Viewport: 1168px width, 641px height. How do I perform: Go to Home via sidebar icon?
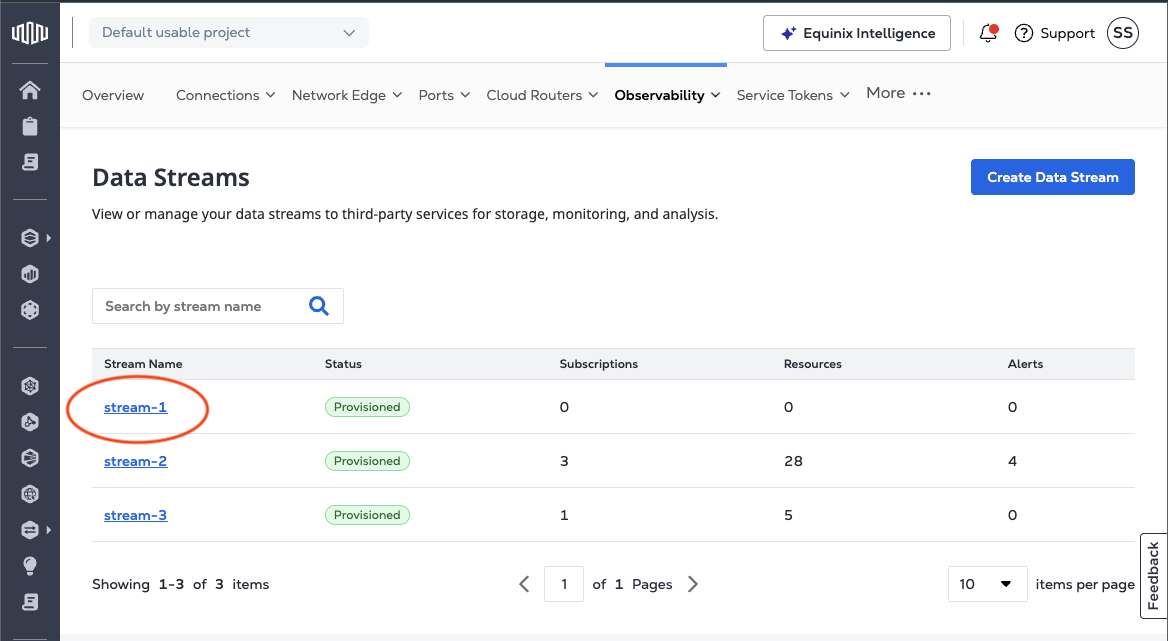[30, 90]
